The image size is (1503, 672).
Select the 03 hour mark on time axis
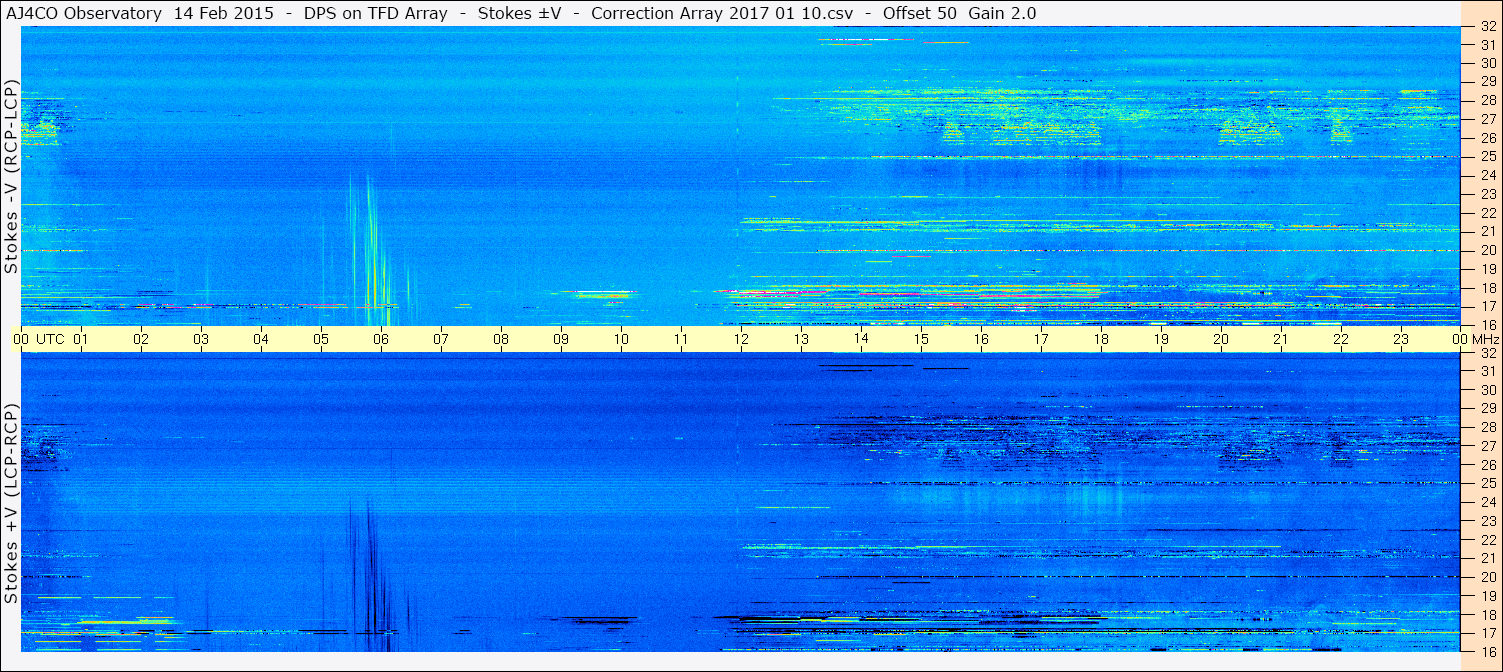coord(201,339)
